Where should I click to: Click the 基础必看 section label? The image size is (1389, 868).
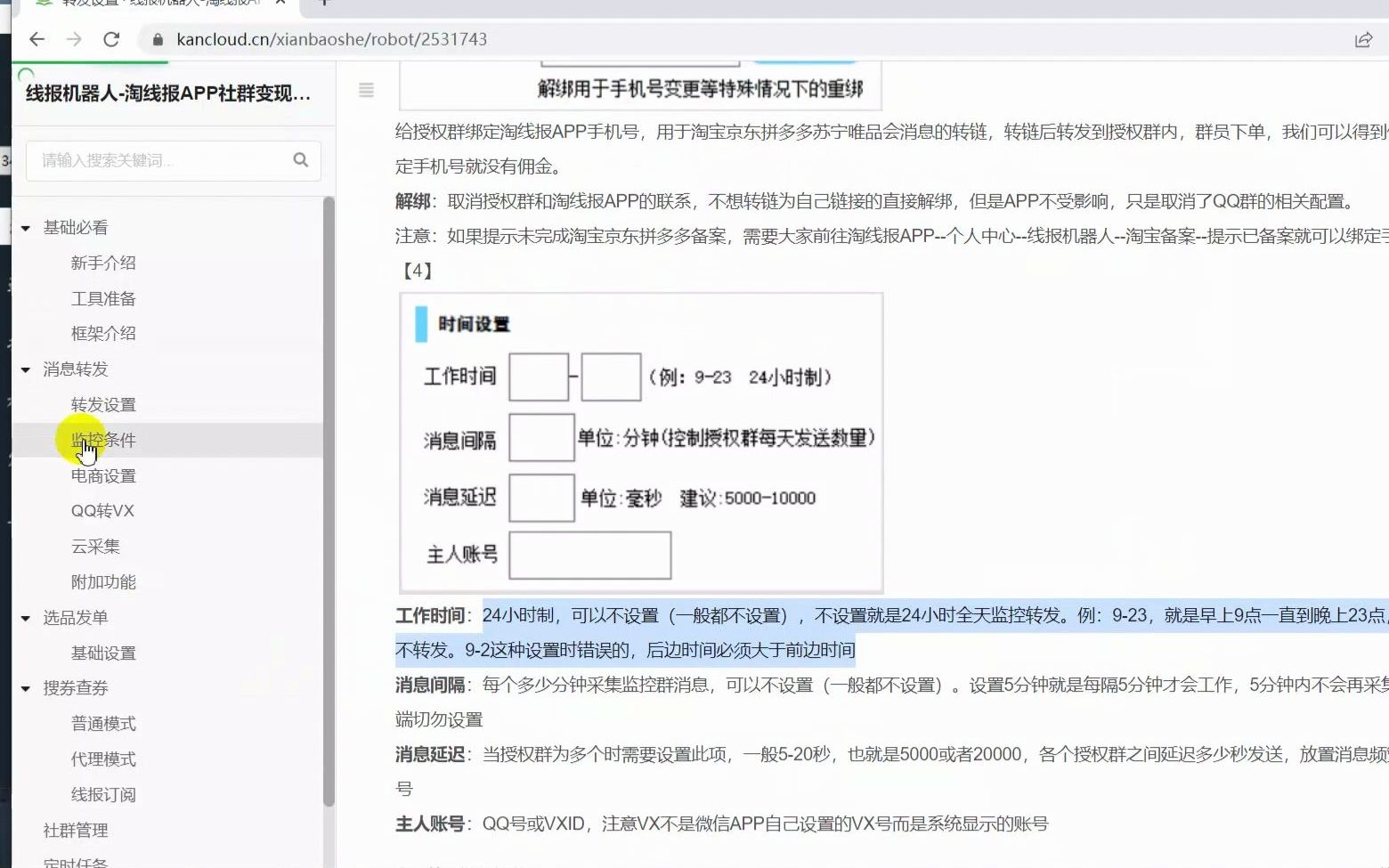tap(76, 228)
